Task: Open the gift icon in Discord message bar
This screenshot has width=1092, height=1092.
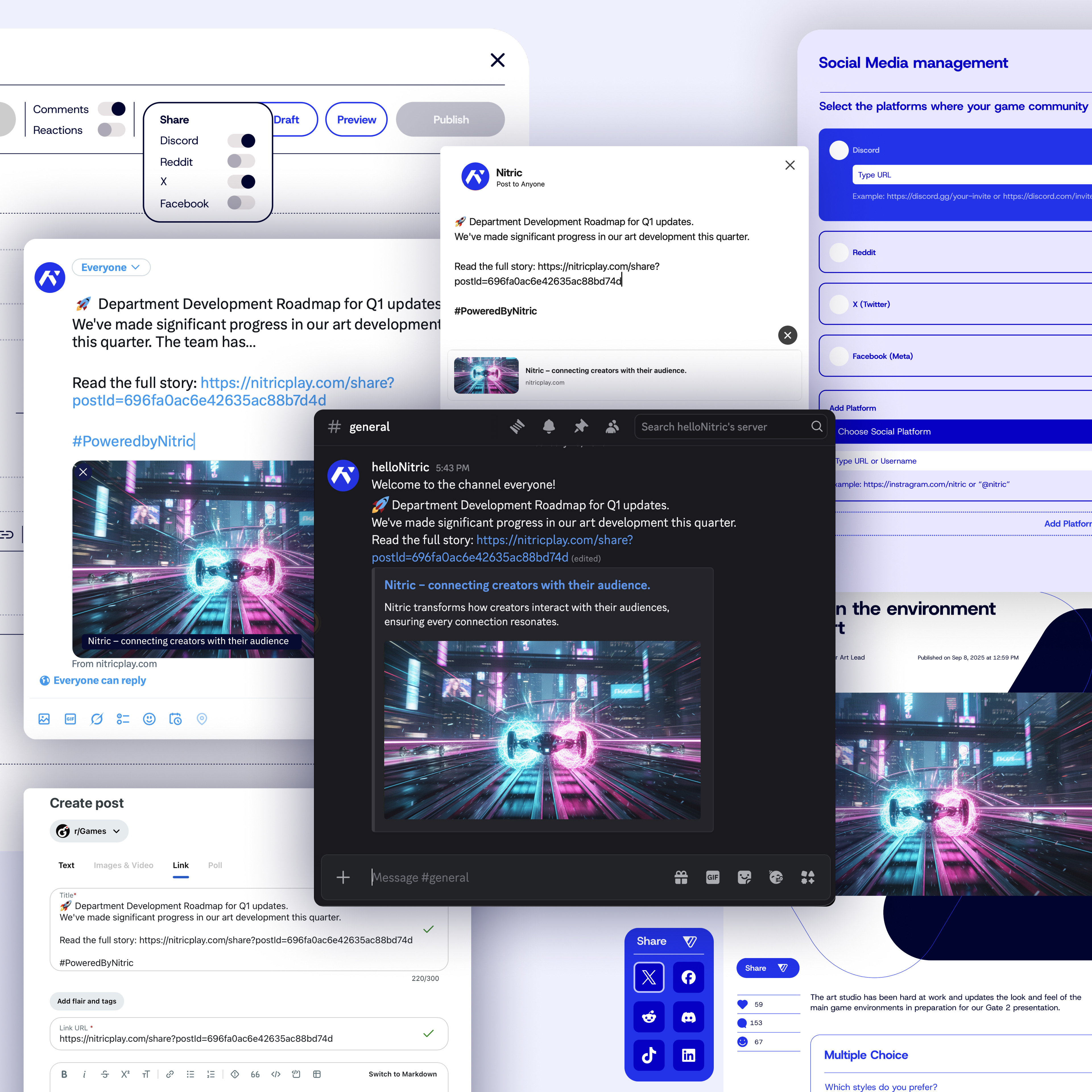Action: pos(681,877)
